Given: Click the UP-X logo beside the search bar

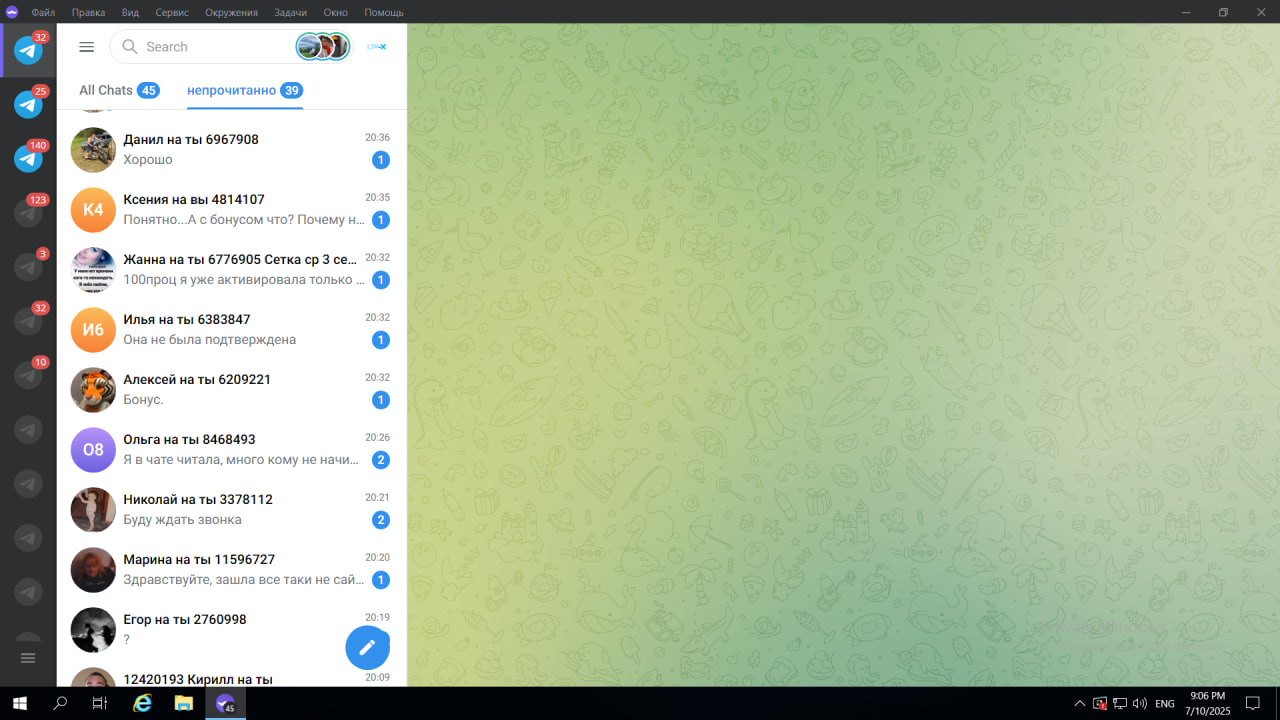Looking at the screenshot, I should pos(377,47).
